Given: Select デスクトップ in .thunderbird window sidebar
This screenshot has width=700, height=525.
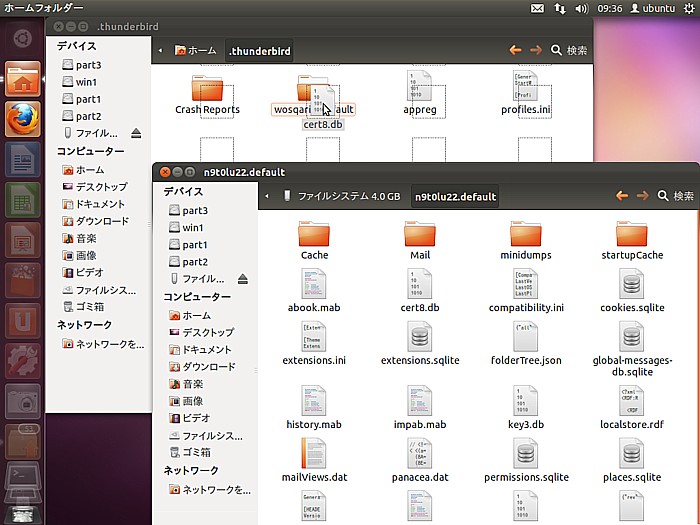Looking at the screenshot, I should [x=95, y=187].
